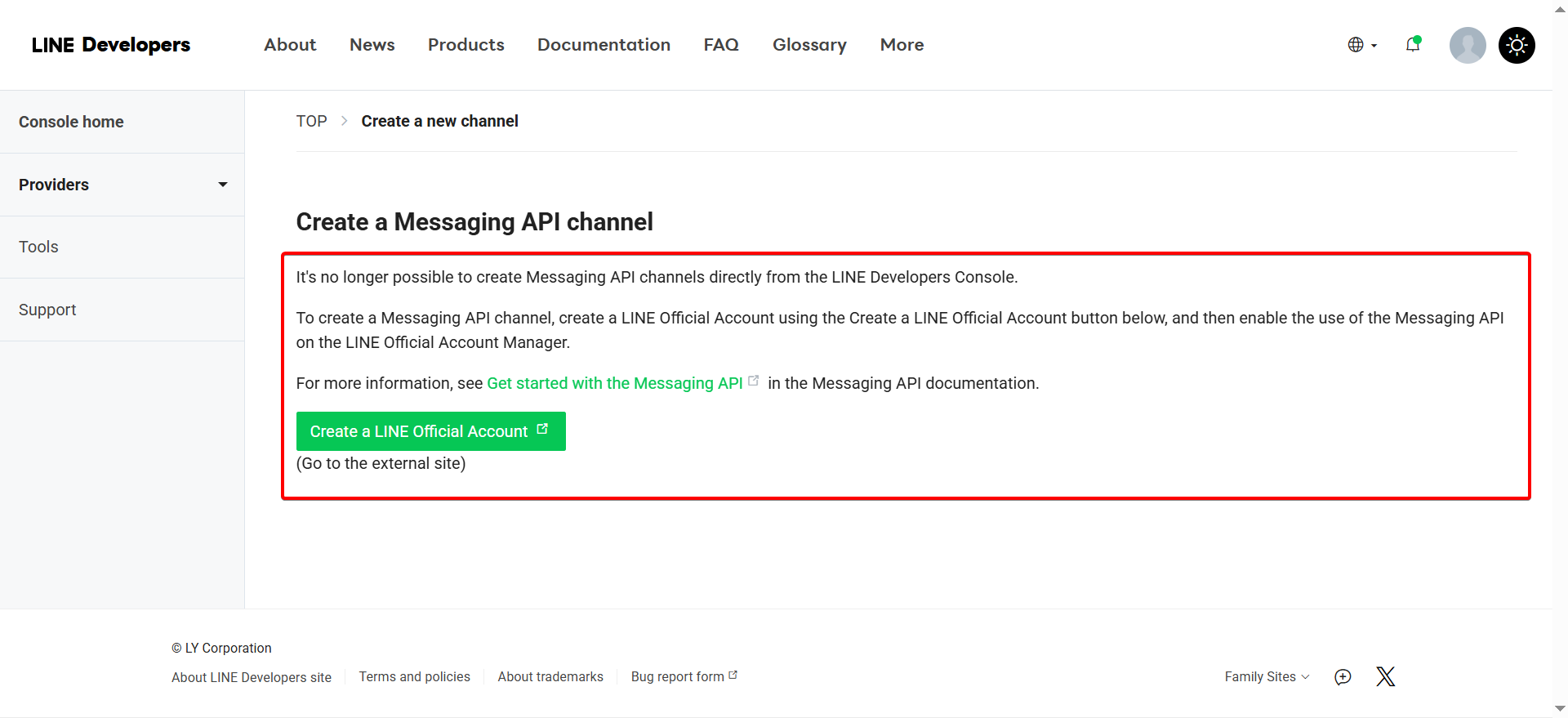Open Support in the sidebar

coord(122,310)
